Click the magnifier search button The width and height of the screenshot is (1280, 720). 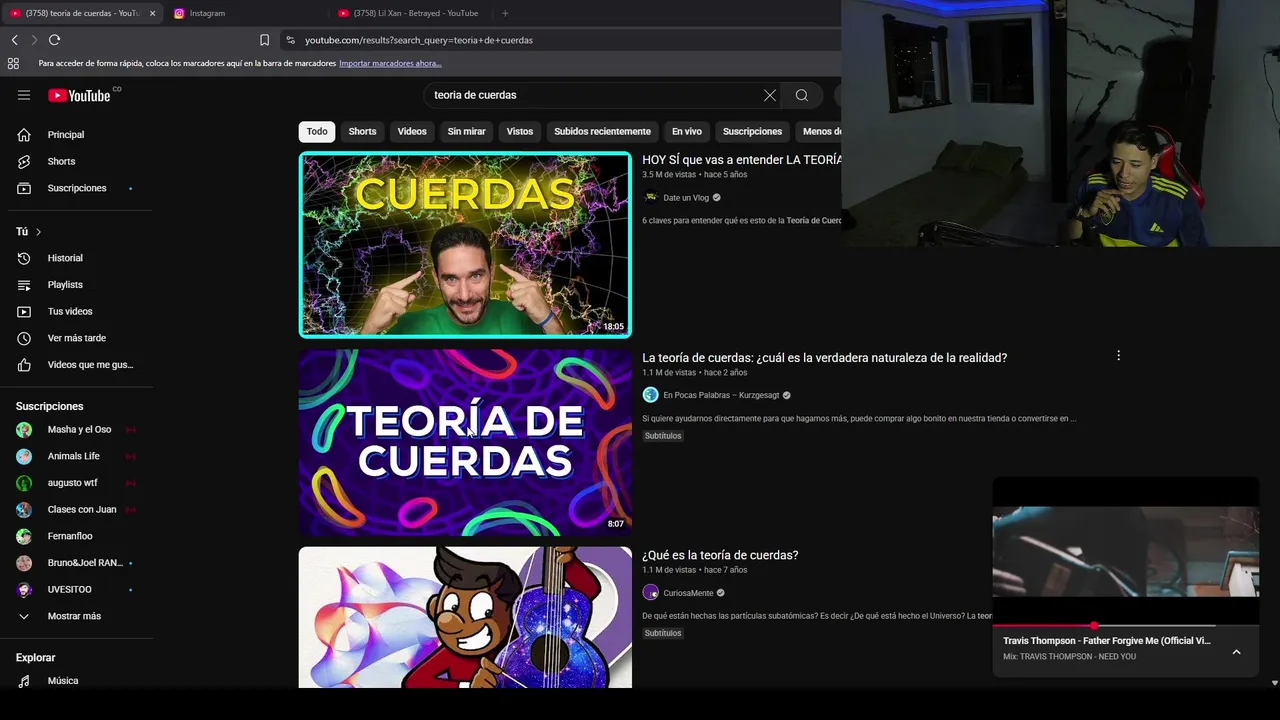(x=802, y=95)
